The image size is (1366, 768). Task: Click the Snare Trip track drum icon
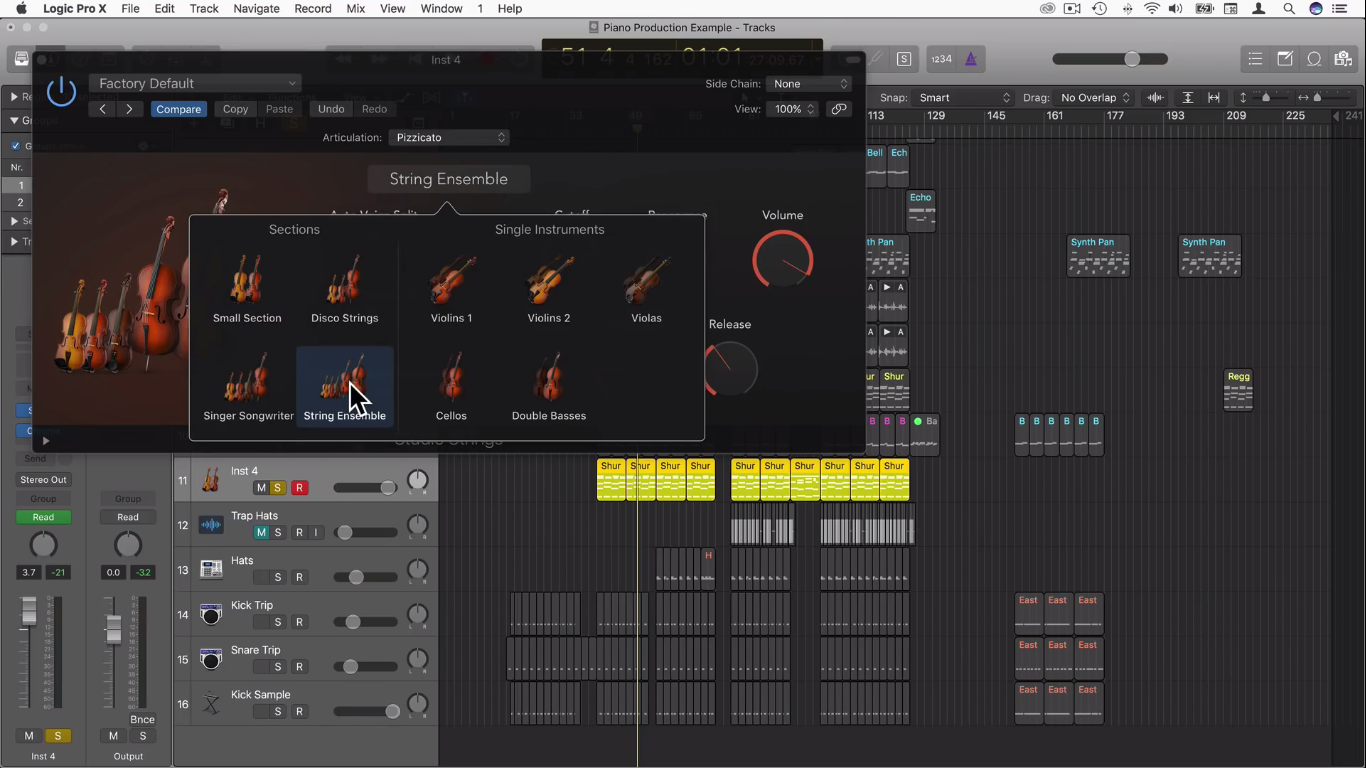pos(210,659)
